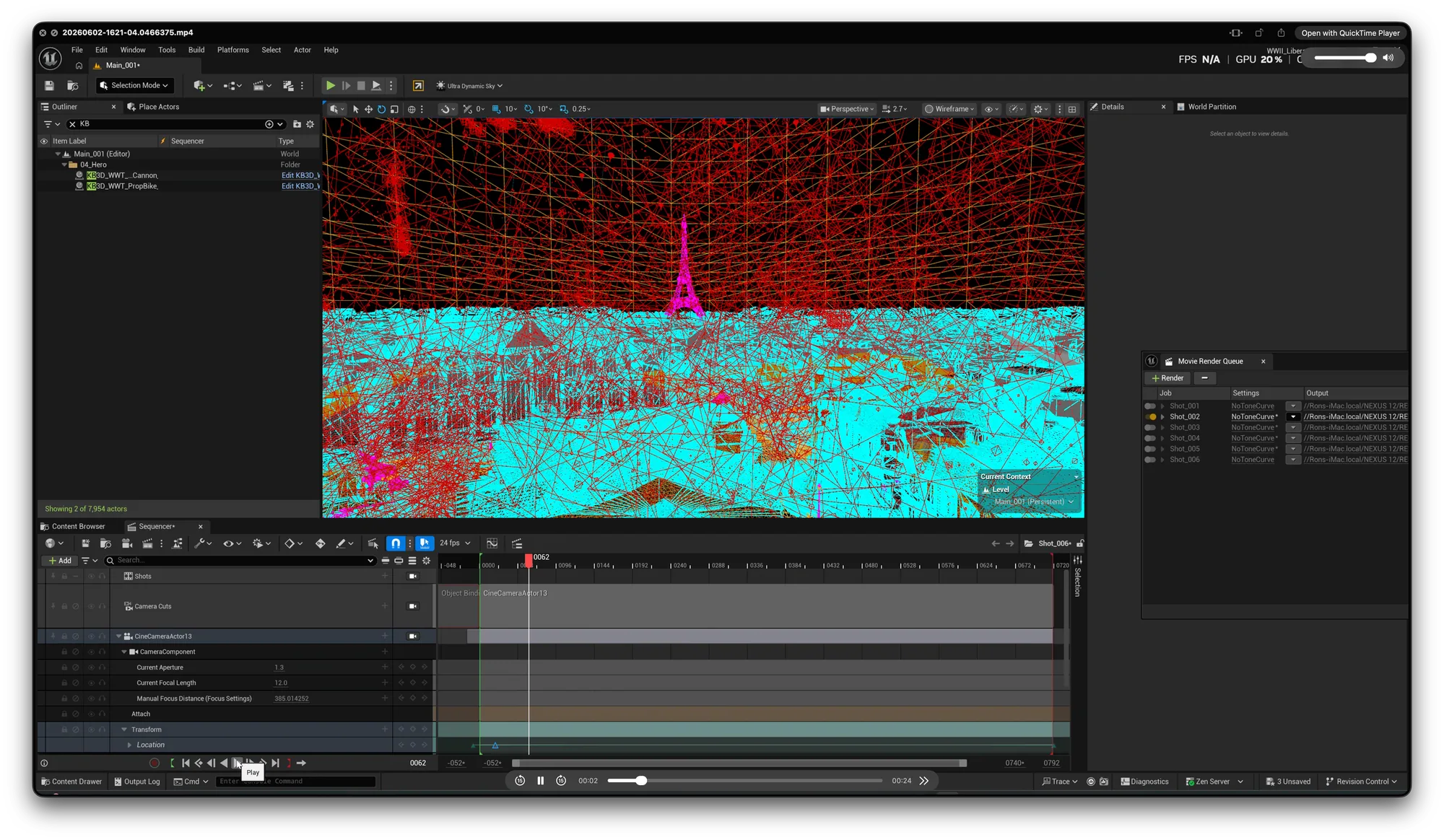This screenshot has width=1444, height=840.
Task: Toggle Shot_004 job enabled switch
Action: pos(1150,438)
